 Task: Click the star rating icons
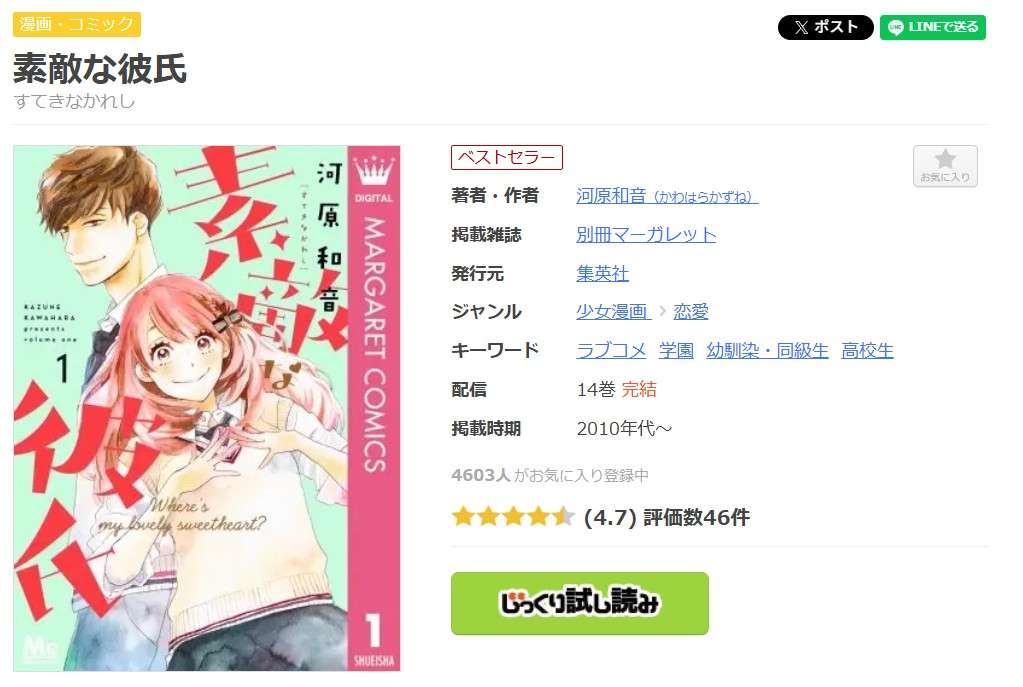(513, 517)
